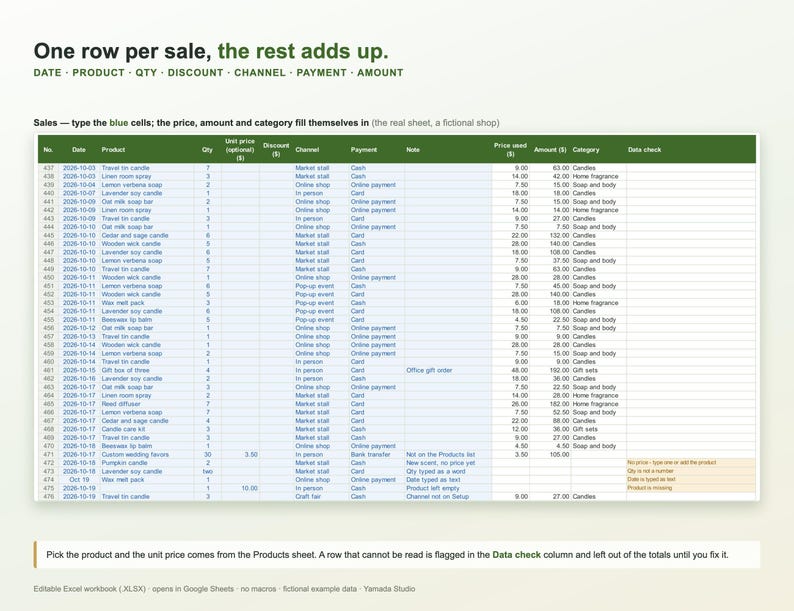The image size is (794, 611).
Task: Click the date '2026-10-12' cell
Action: pos(79,328)
